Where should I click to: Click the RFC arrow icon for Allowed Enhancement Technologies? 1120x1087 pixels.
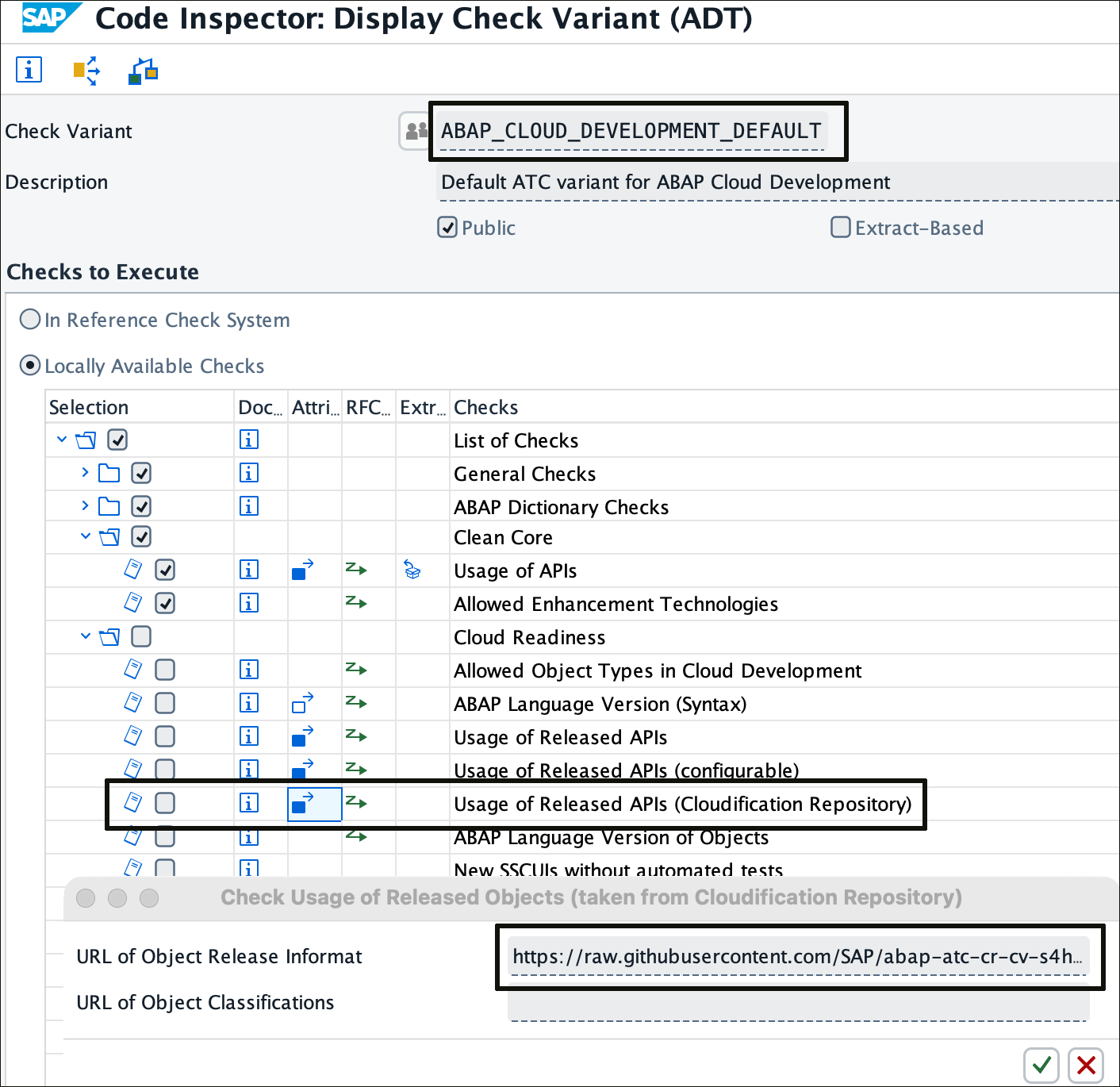point(356,602)
